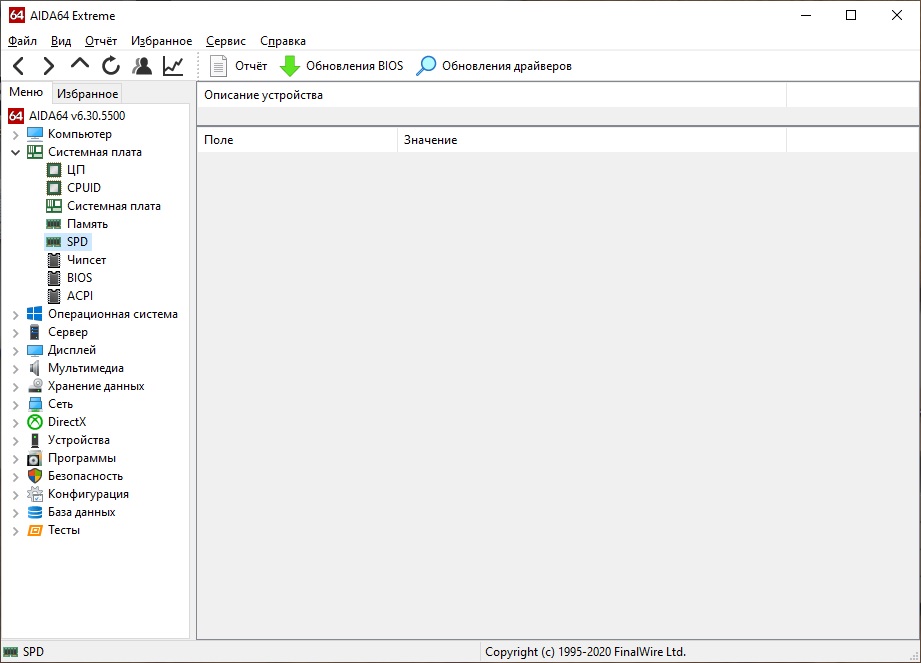This screenshot has width=921, height=663.
Task: Select the Хранение данных label in the tree
Action: pyautogui.click(x=96, y=386)
